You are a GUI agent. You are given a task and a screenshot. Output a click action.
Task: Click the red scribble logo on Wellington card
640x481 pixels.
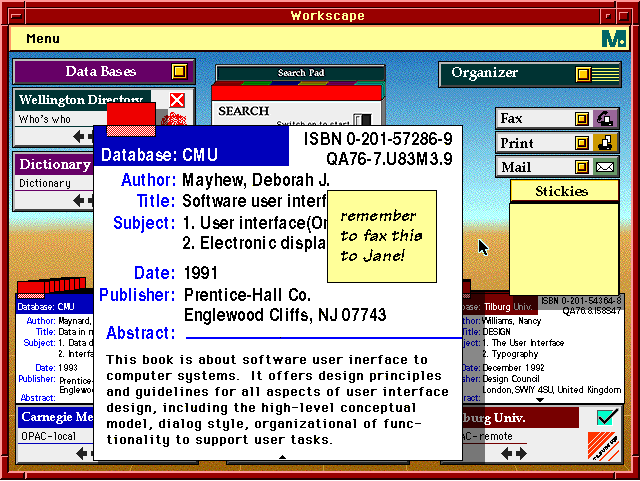click(174, 120)
